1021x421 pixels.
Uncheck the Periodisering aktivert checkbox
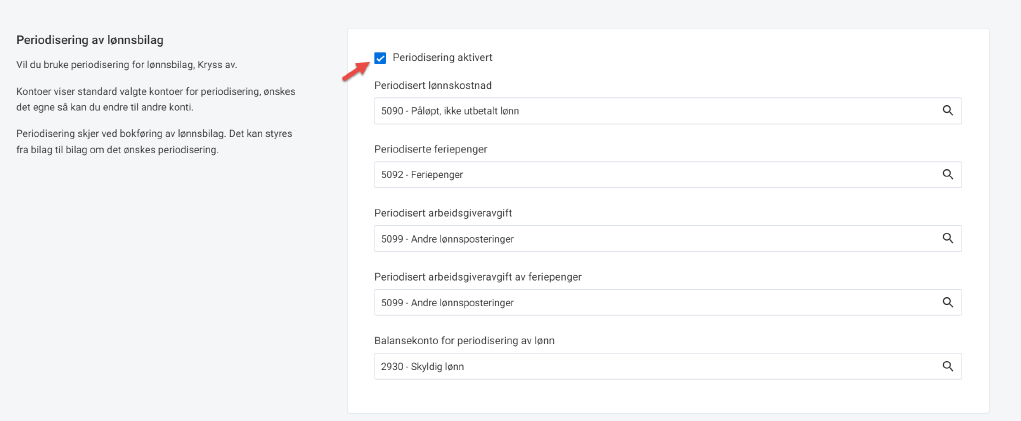tap(380, 58)
